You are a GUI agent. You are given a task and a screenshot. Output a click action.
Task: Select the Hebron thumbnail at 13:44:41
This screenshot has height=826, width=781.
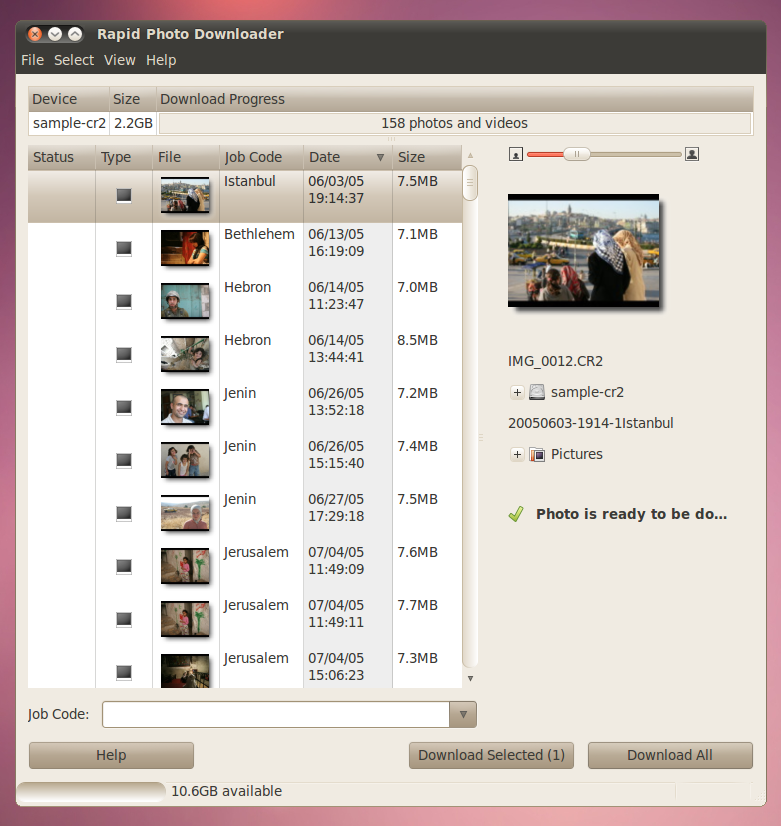185,353
